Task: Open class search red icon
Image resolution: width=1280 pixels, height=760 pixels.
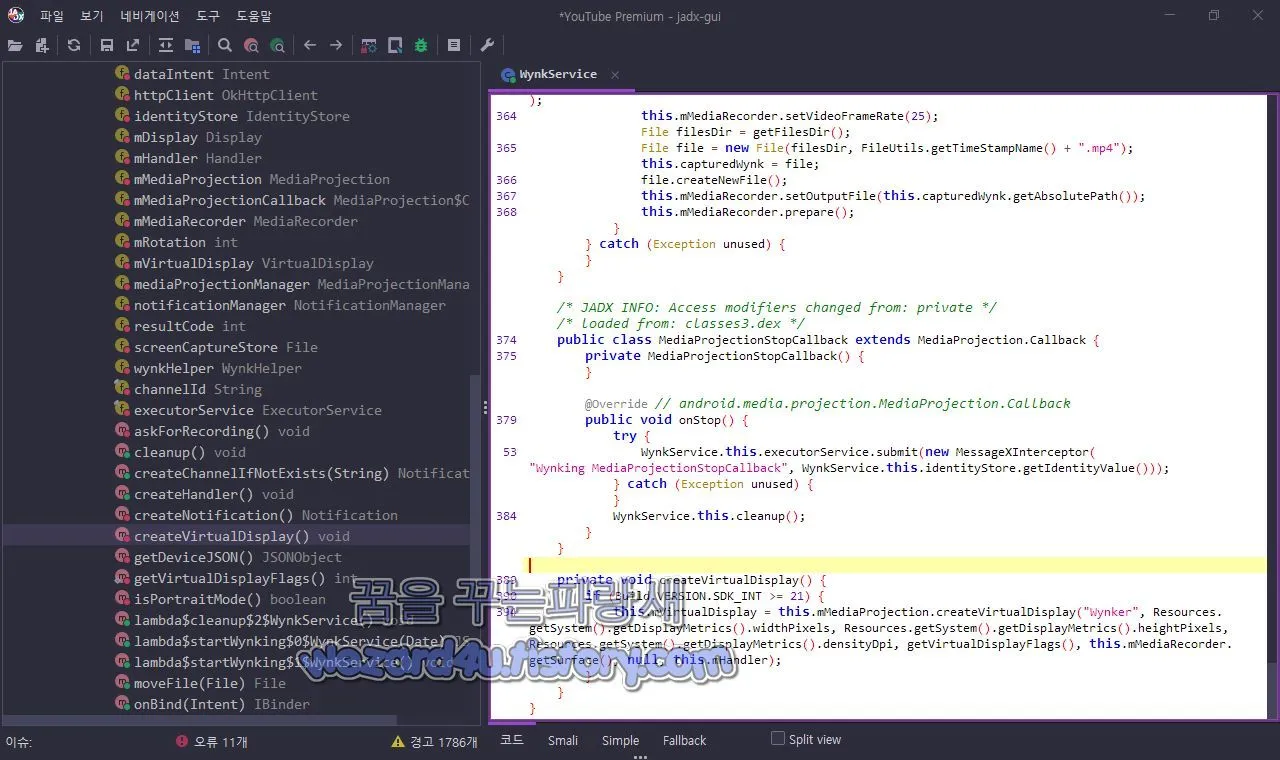Action: [251, 45]
